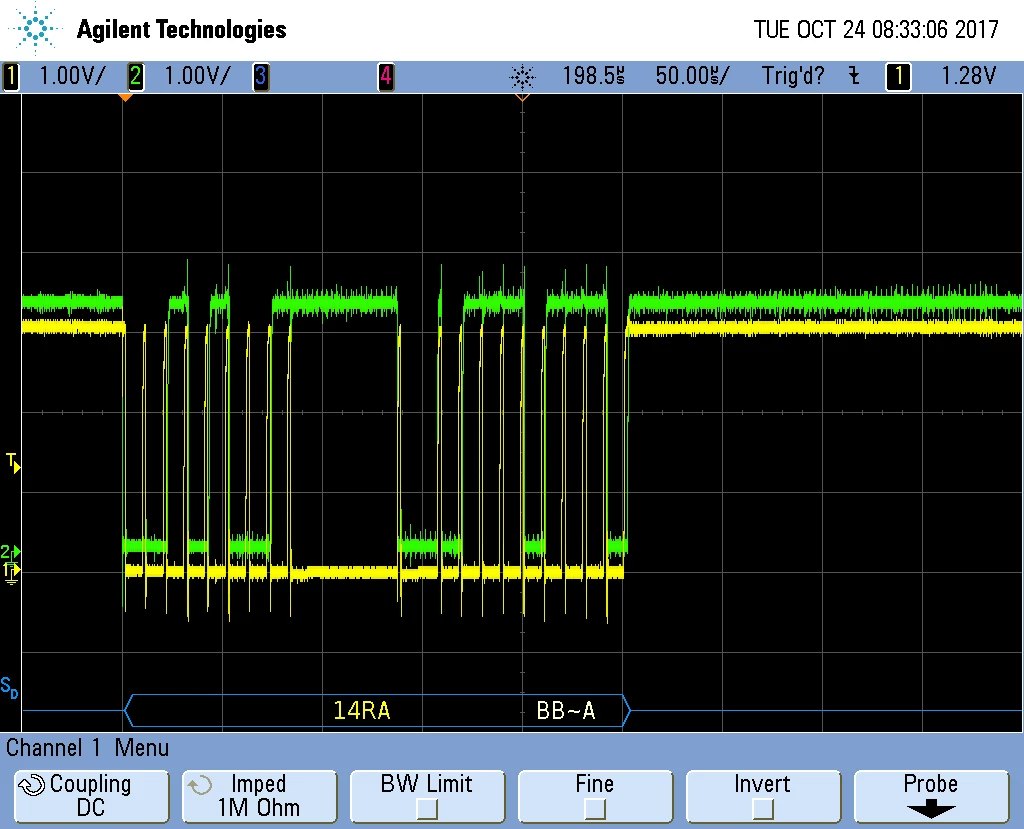Select the channel 1 indicator badge
The width and height of the screenshot is (1024, 829).
(x=10, y=76)
